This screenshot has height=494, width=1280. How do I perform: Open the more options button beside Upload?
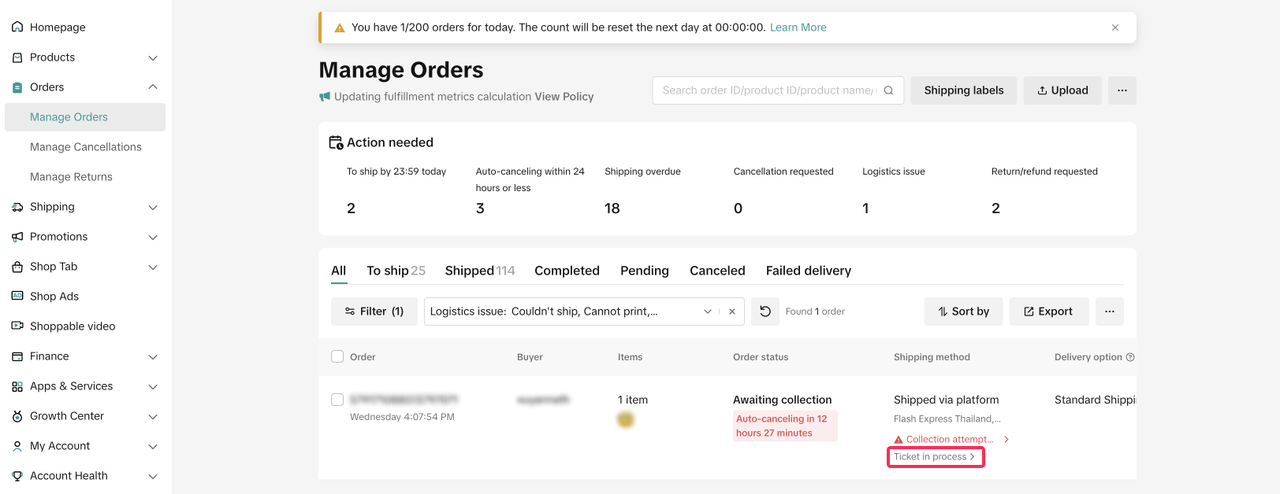click(x=1122, y=91)
